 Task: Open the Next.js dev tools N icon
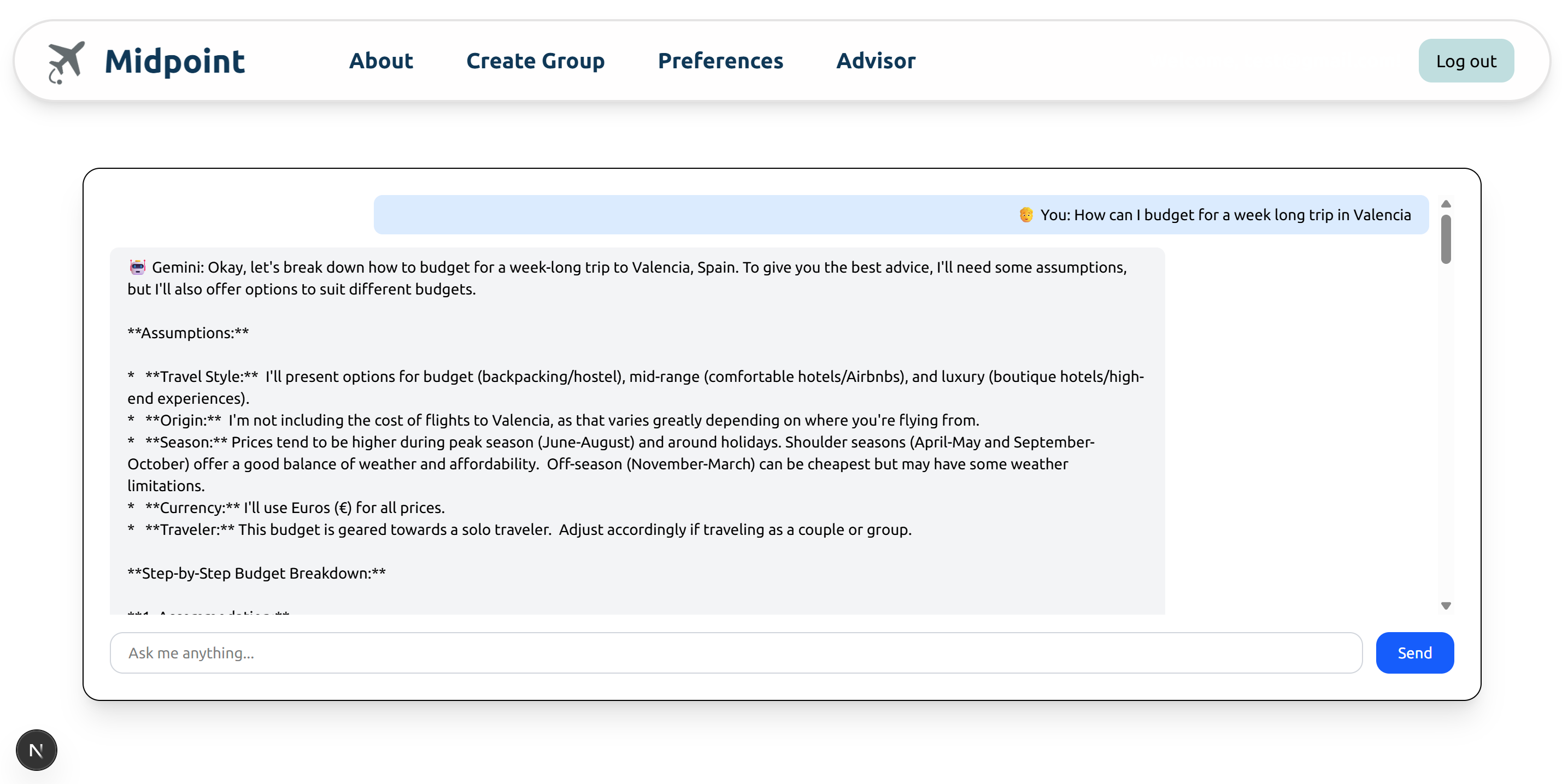[x=37, y=750]
